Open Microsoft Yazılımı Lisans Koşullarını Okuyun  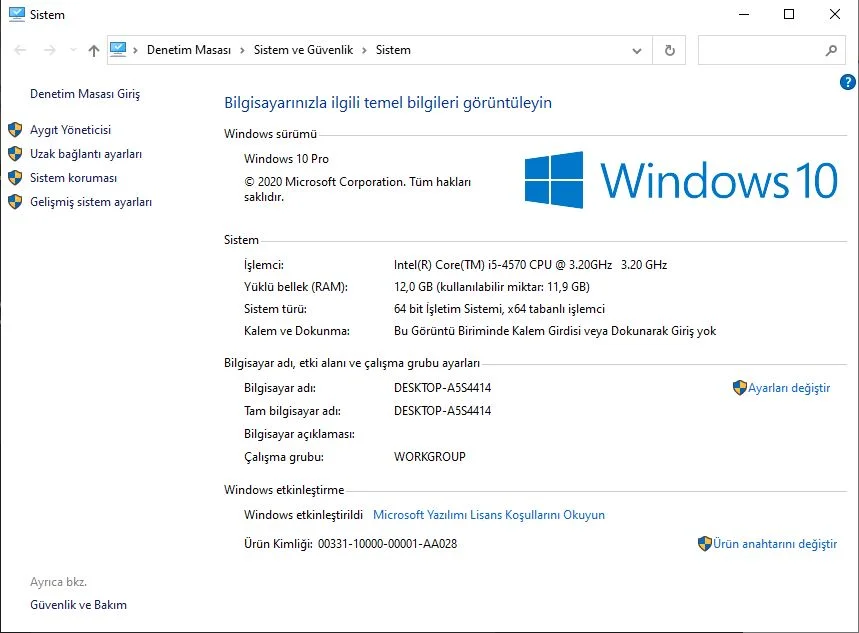[489, 515]
